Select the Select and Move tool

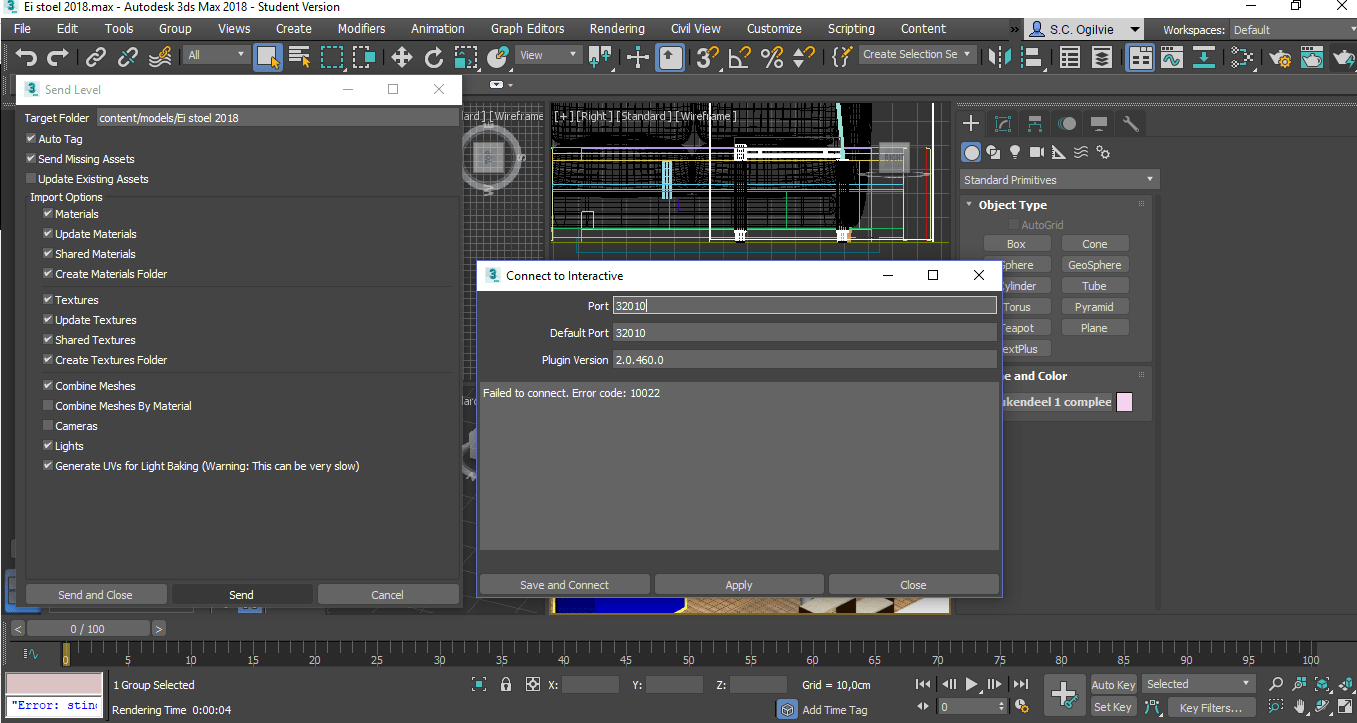(x=401, y=57)
